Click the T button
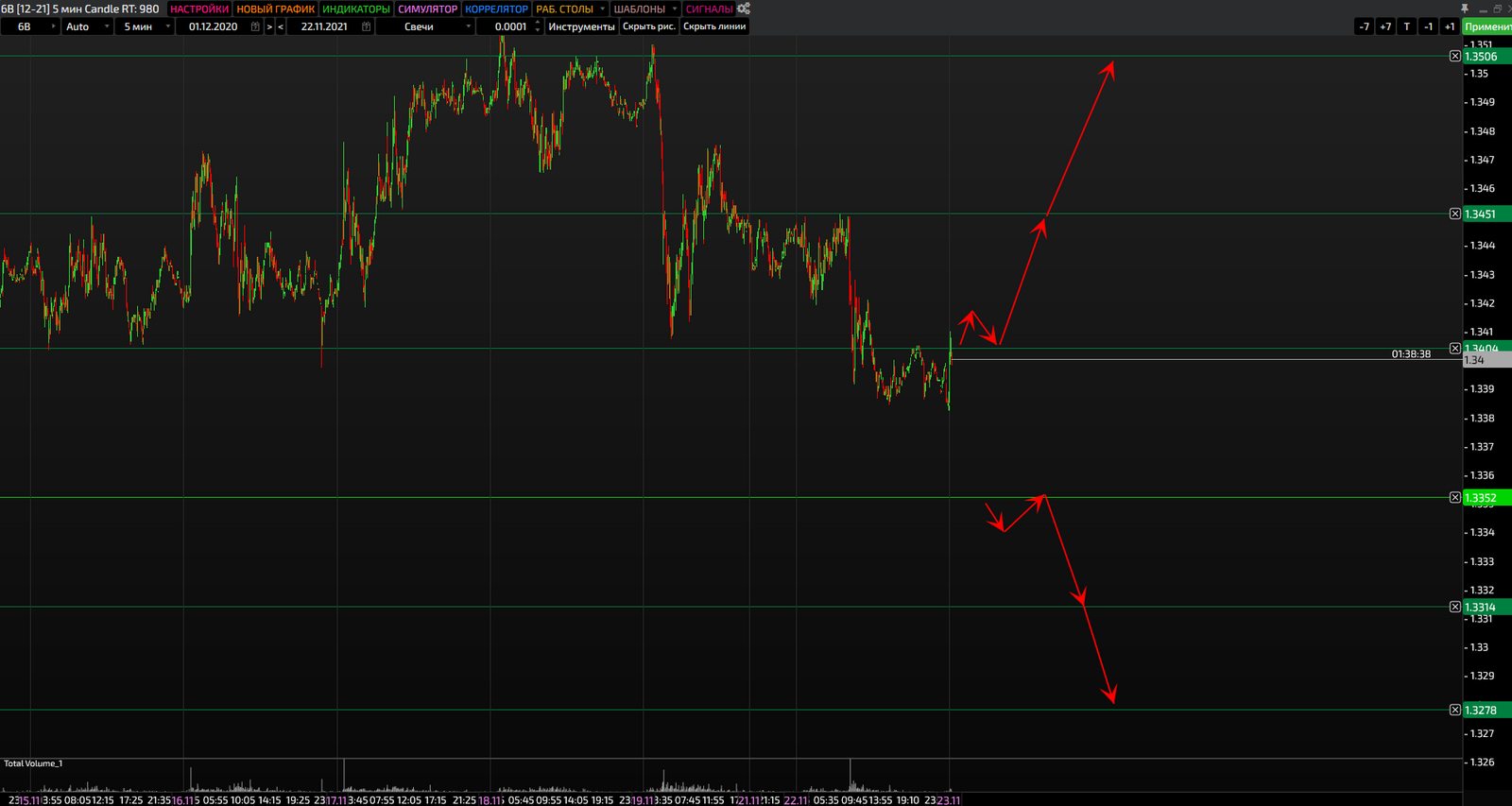Screen dimensions: 1512x806 click(1407, 26)
